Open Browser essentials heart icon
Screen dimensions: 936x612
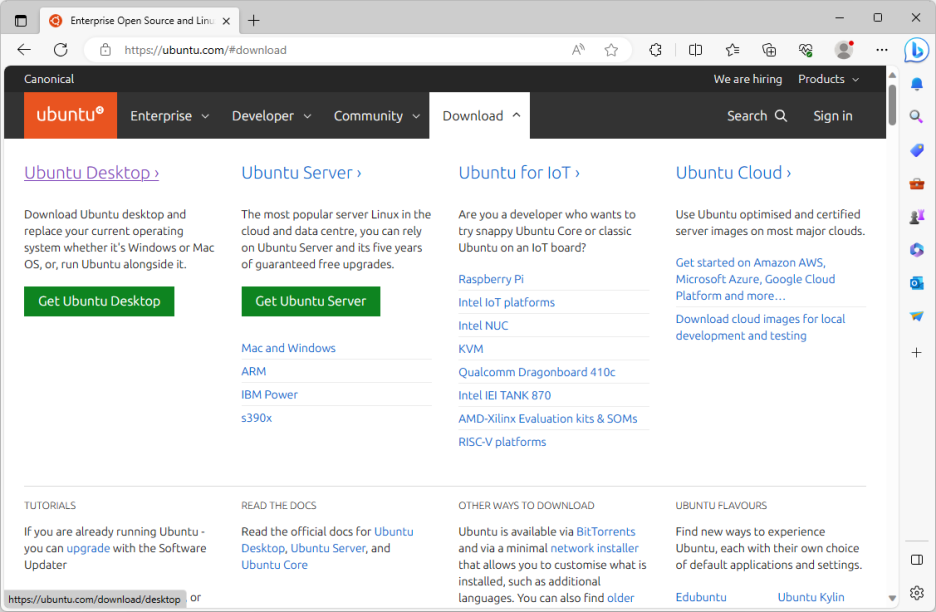[805, 50]
